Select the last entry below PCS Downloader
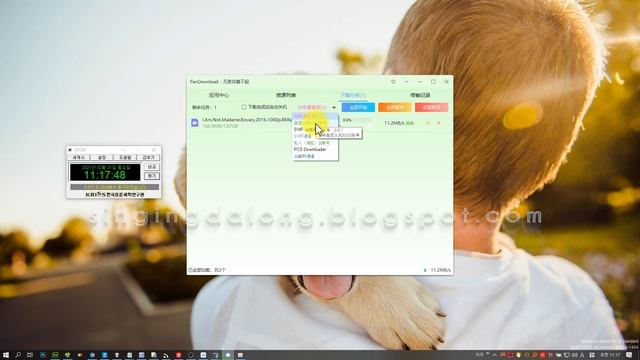Viewport: 640px width, 360px height. 304,156
